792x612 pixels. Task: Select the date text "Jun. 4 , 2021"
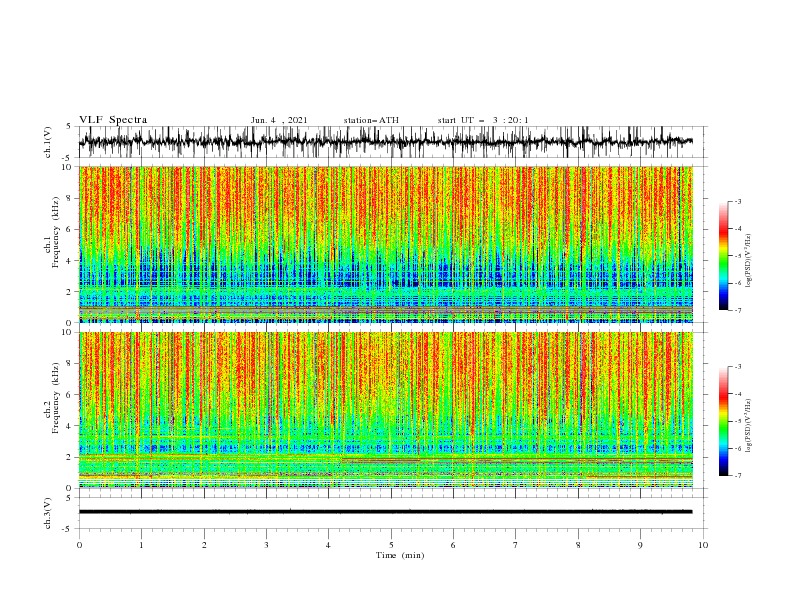pos(279,120)
